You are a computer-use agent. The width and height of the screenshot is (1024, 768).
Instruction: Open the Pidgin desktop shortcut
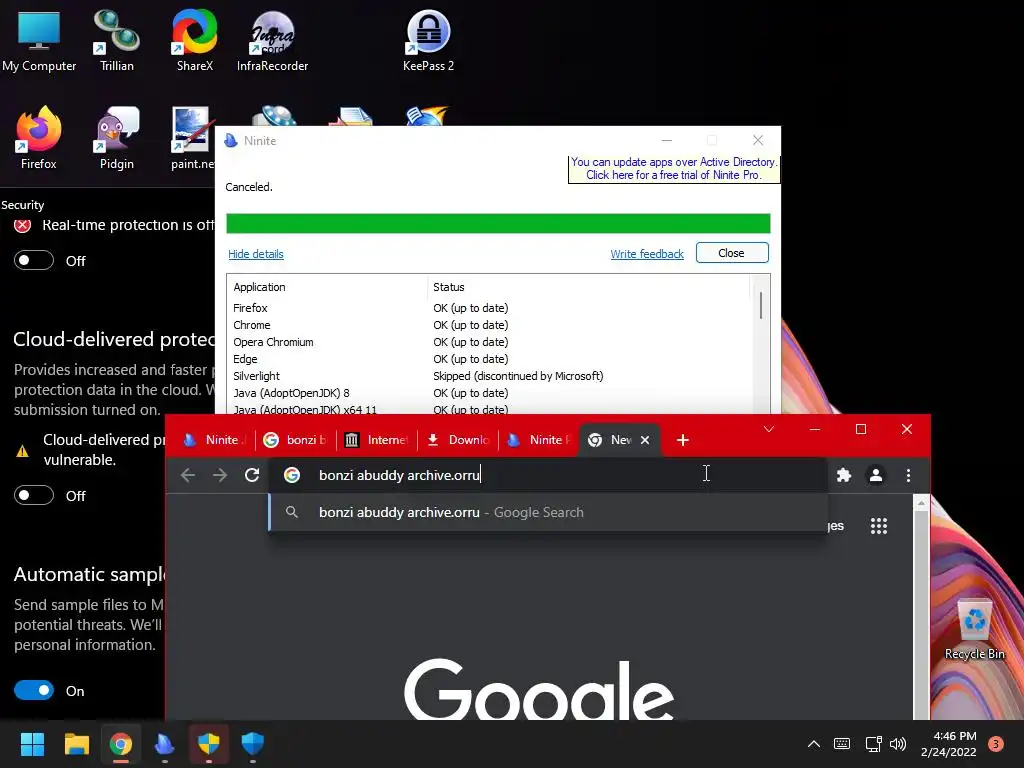pos(116,138)
